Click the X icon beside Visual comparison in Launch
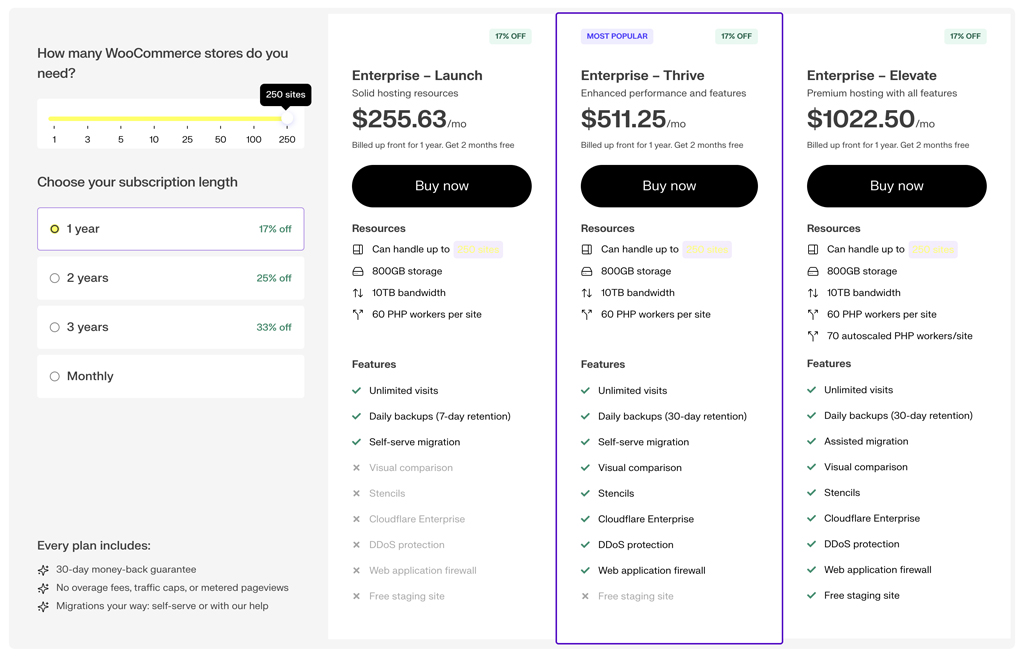 coord(357,467)
